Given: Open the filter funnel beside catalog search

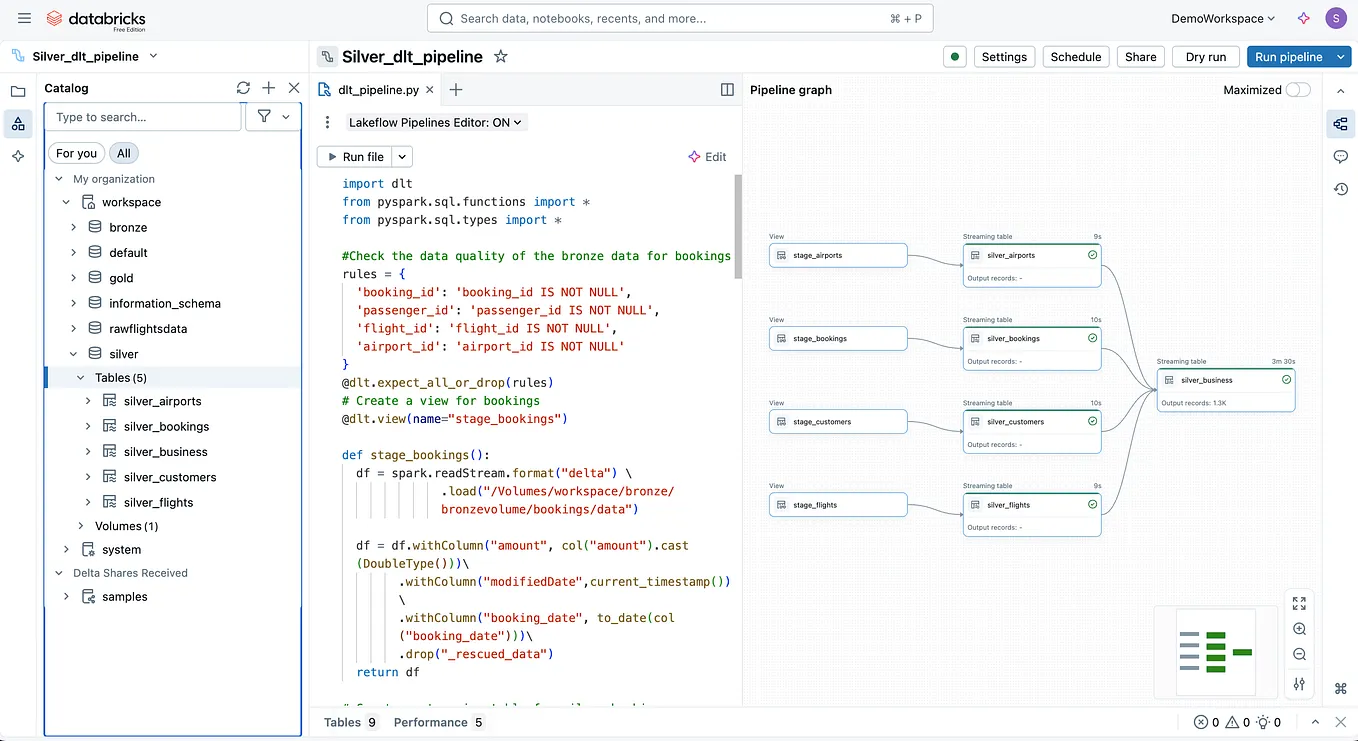Looking at the screenshot, I should (263, 116).
